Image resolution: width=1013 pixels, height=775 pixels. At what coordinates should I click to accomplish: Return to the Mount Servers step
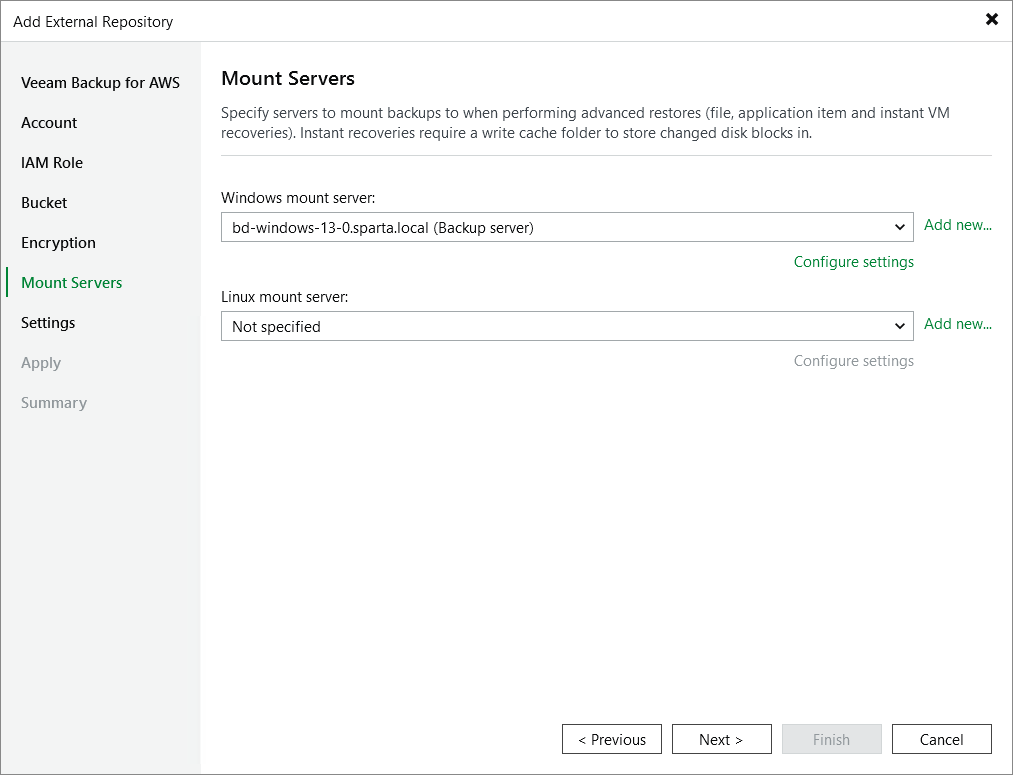point(71,282)
